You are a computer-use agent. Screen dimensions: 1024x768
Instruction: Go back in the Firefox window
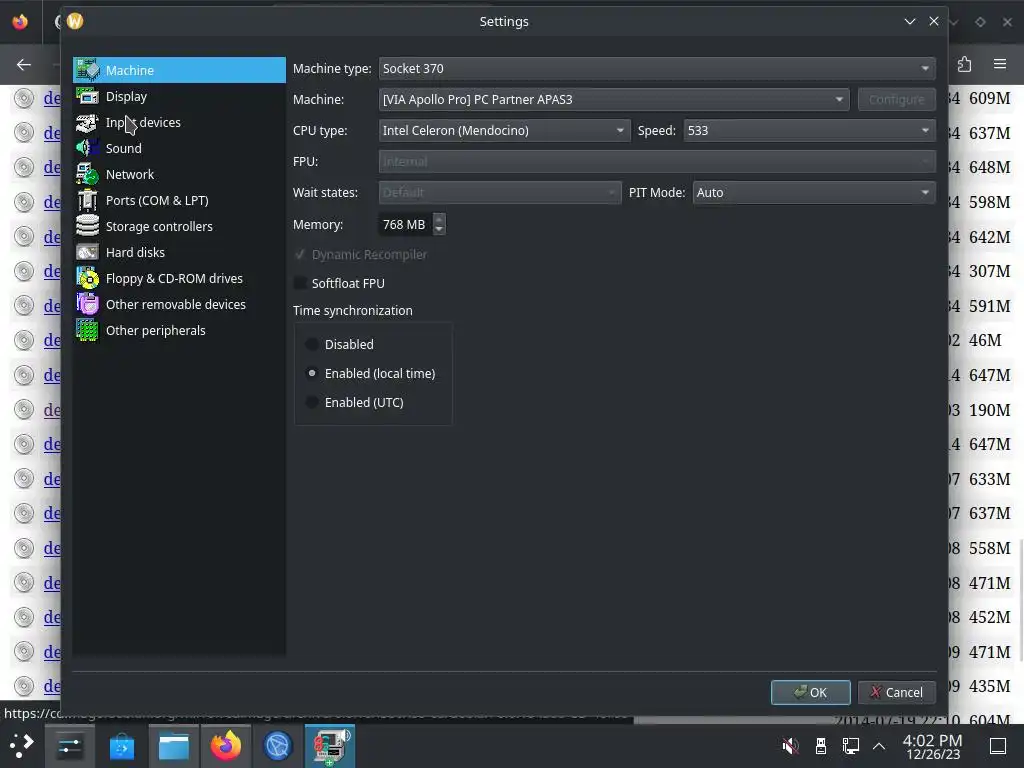[24, 64]
